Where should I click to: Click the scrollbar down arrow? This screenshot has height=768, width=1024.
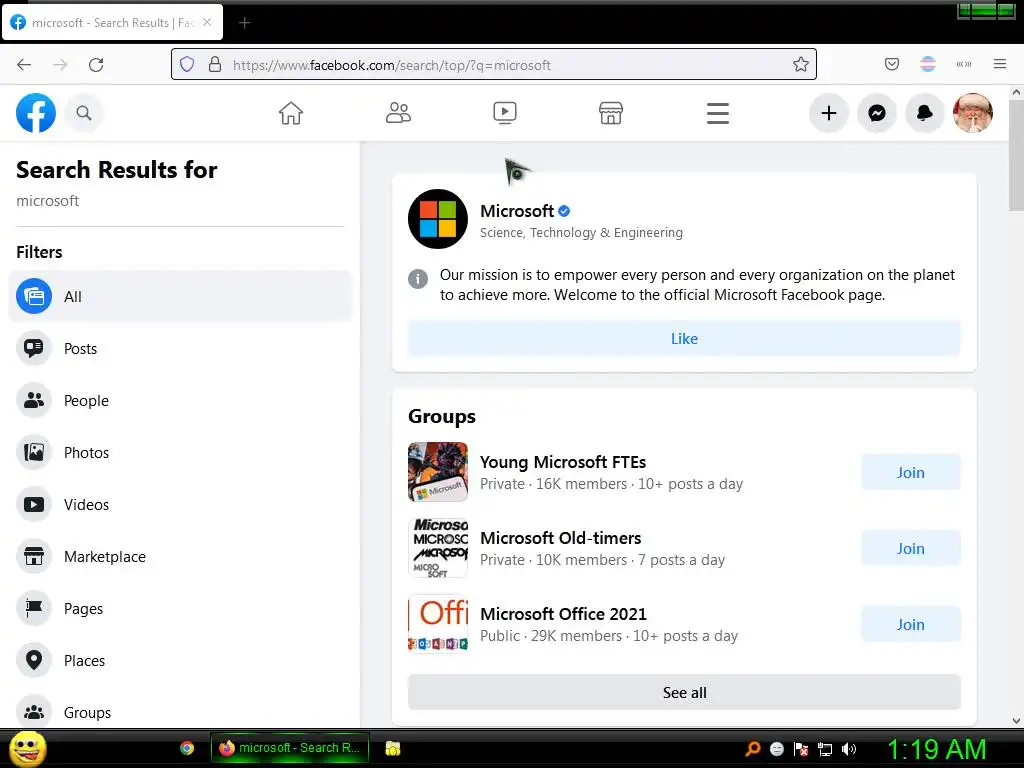tap(1016, 721)
